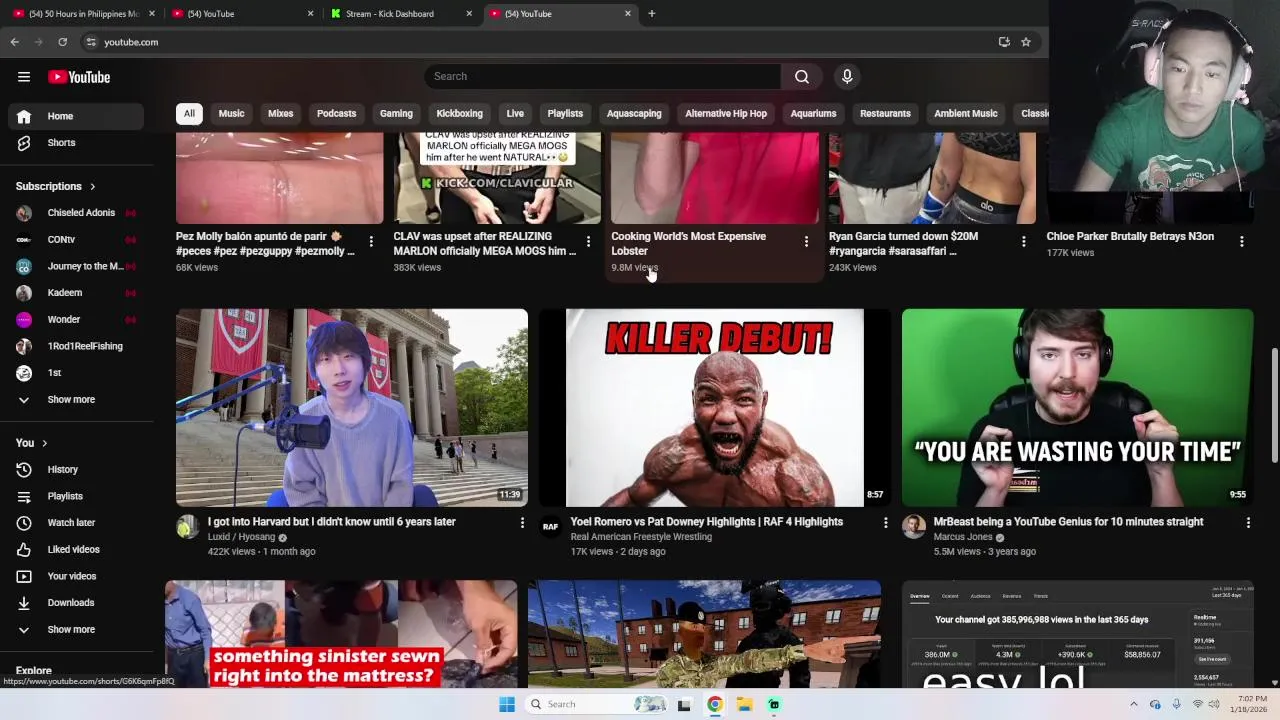Open more options for Chloe Parker short
This screenshot has height=720, width=1280.
(x=1241, y=241)
